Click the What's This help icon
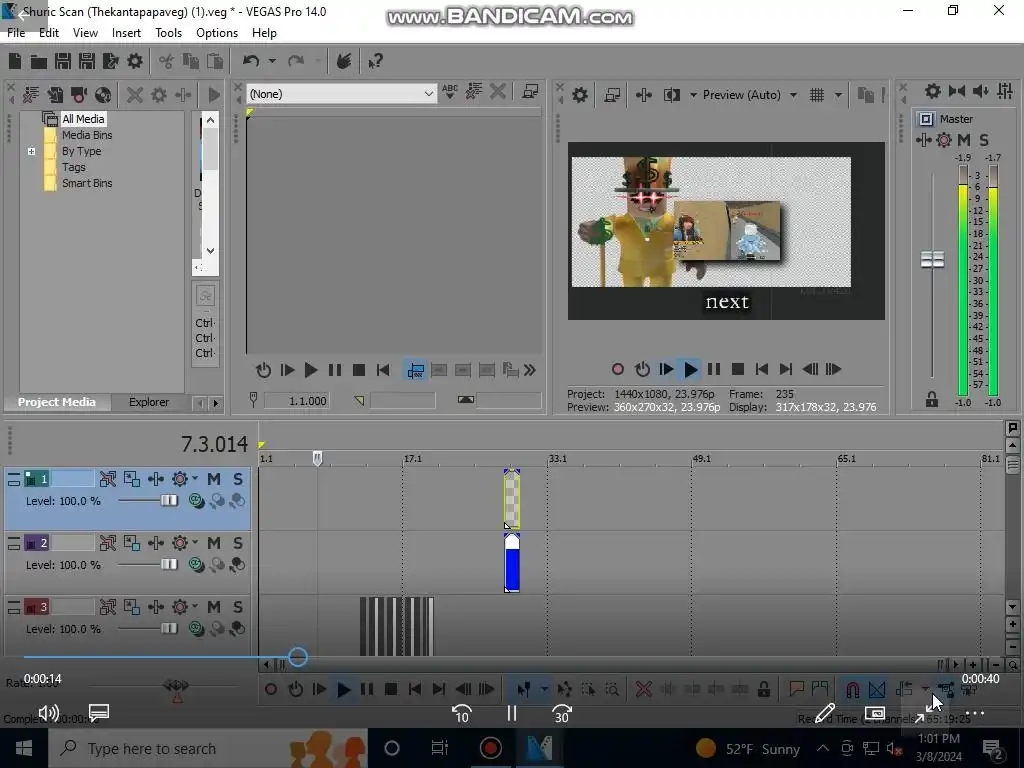 (x=376, y=61)
